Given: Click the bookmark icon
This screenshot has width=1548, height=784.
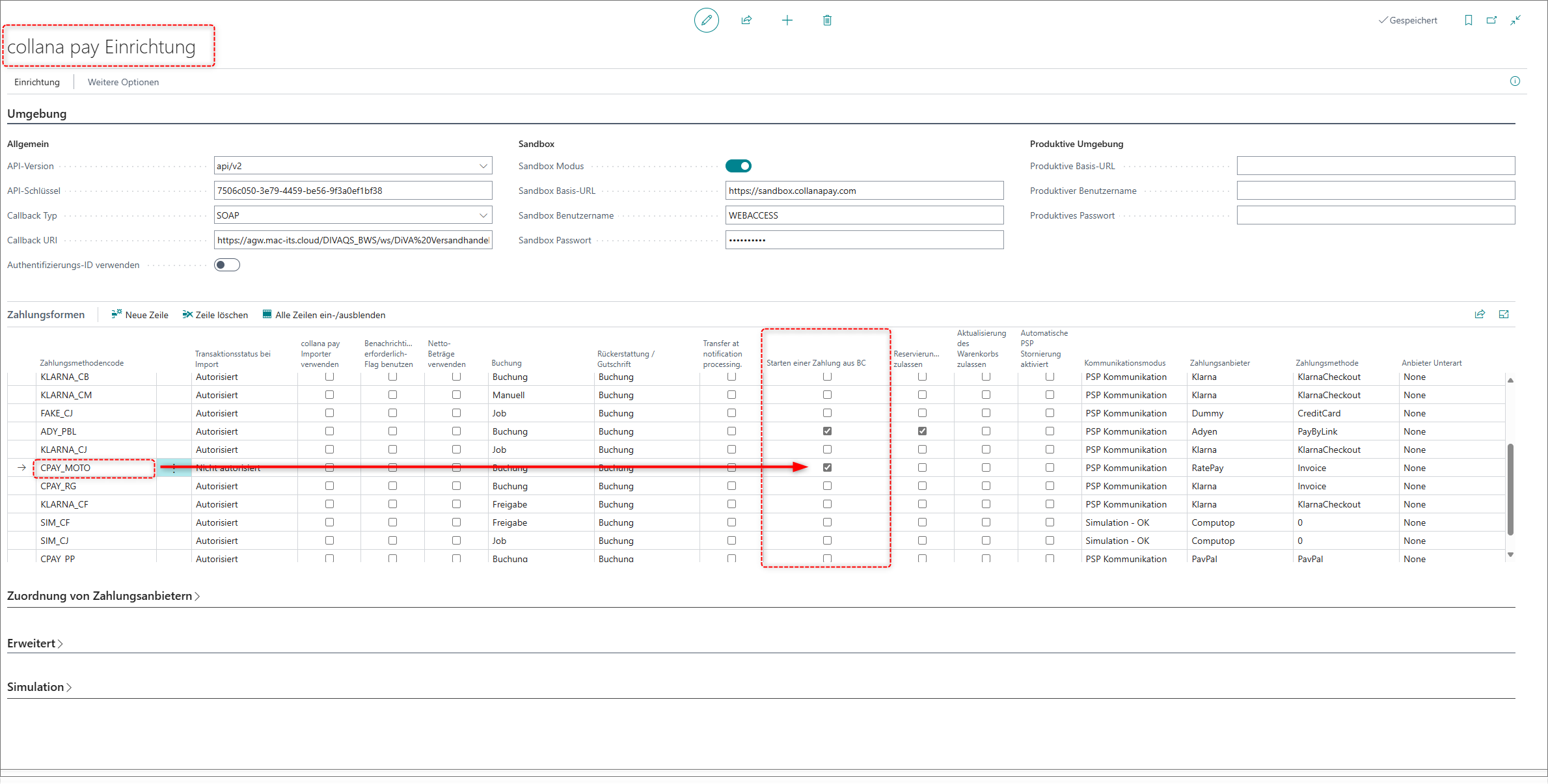Looking at the screenshot, I should click(1468, 20).
